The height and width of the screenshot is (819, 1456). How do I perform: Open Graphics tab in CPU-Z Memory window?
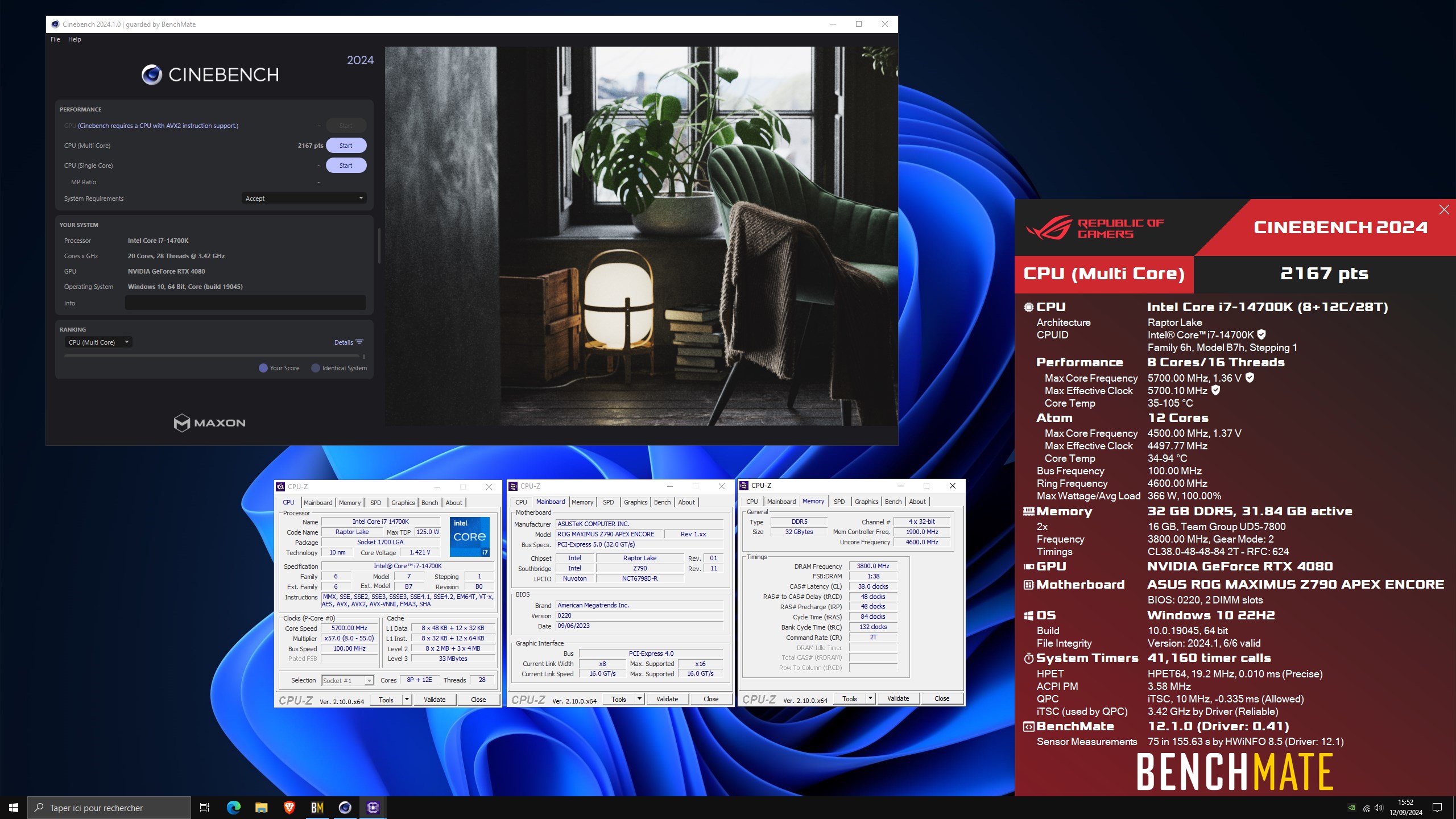(x=867, y=502)
